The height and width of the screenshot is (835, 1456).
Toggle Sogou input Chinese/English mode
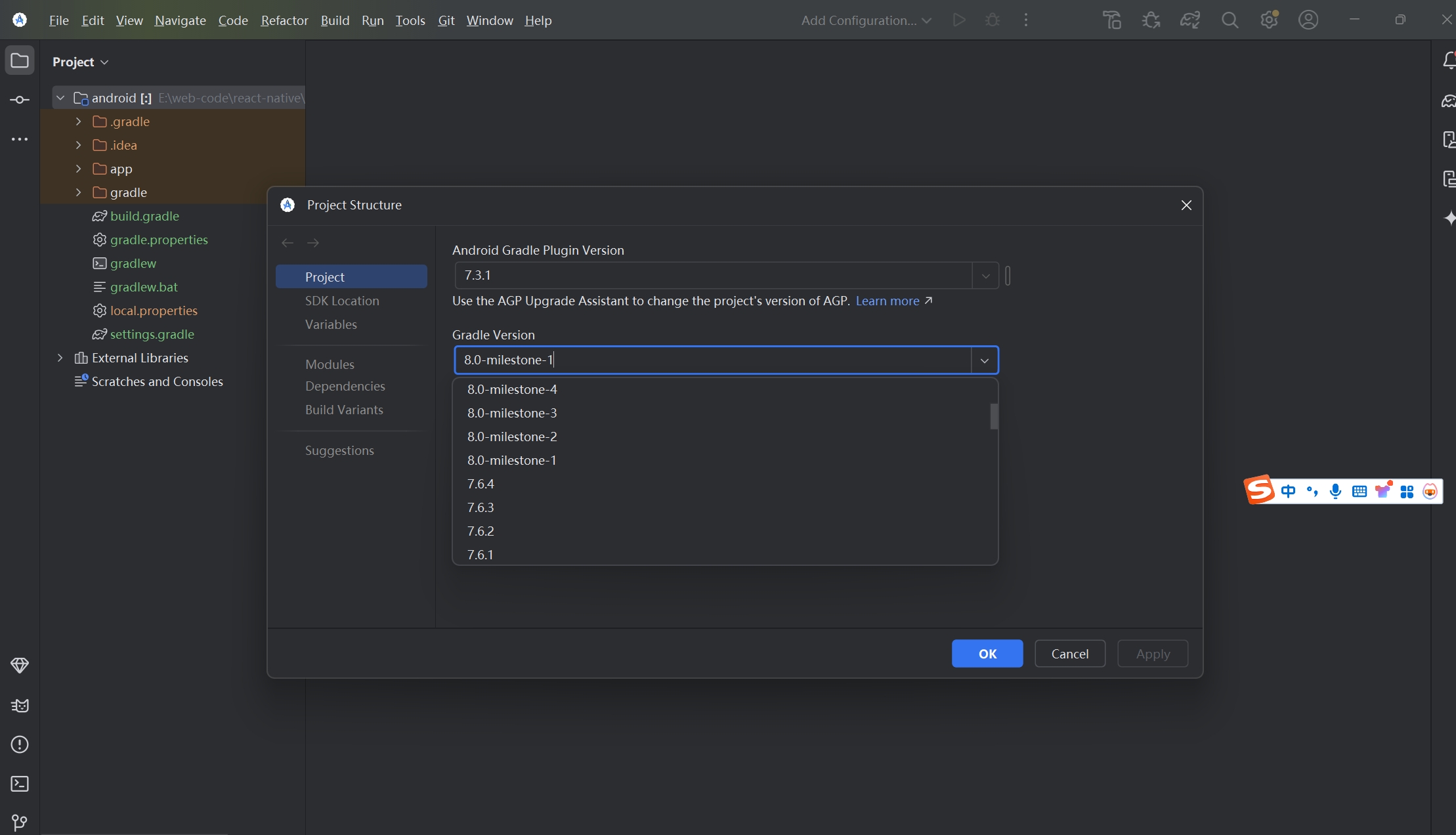pyautogui.click(x=1288, y=491)
